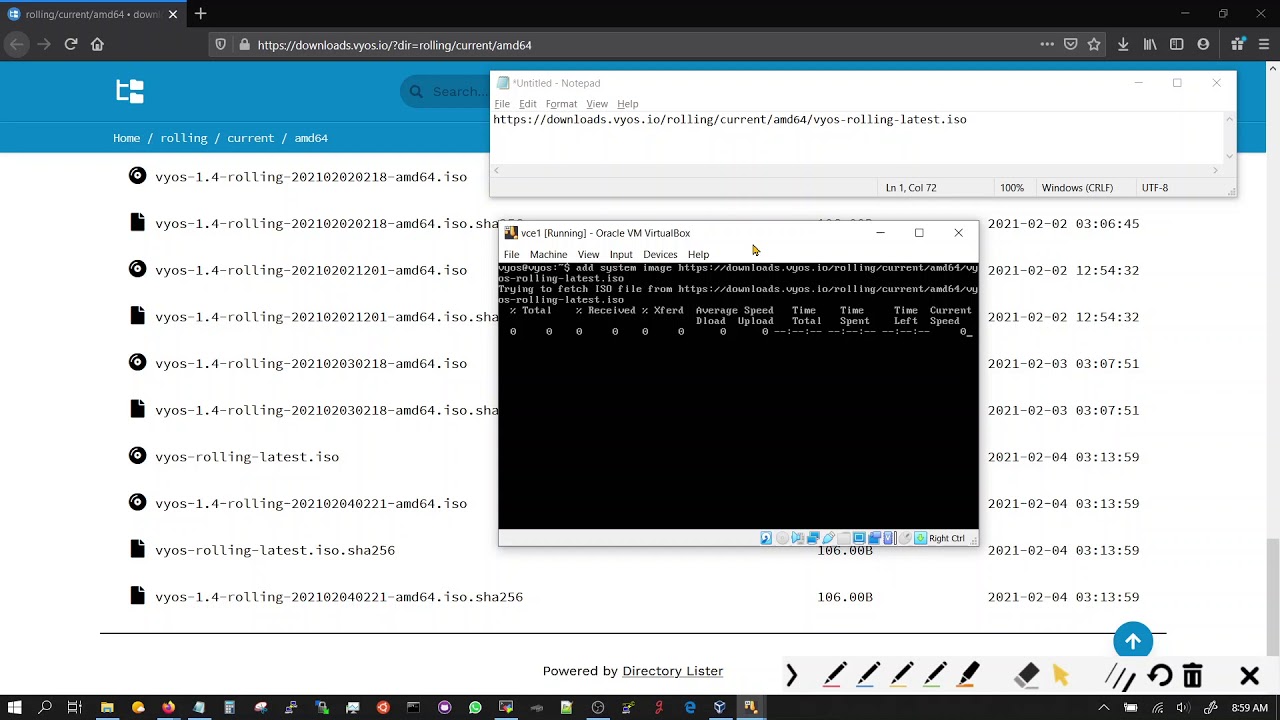Image resolution: width=1280 pixels, height=720 pixels.
Task: Open the Directory Lister link
Action: tap(672, 671)
